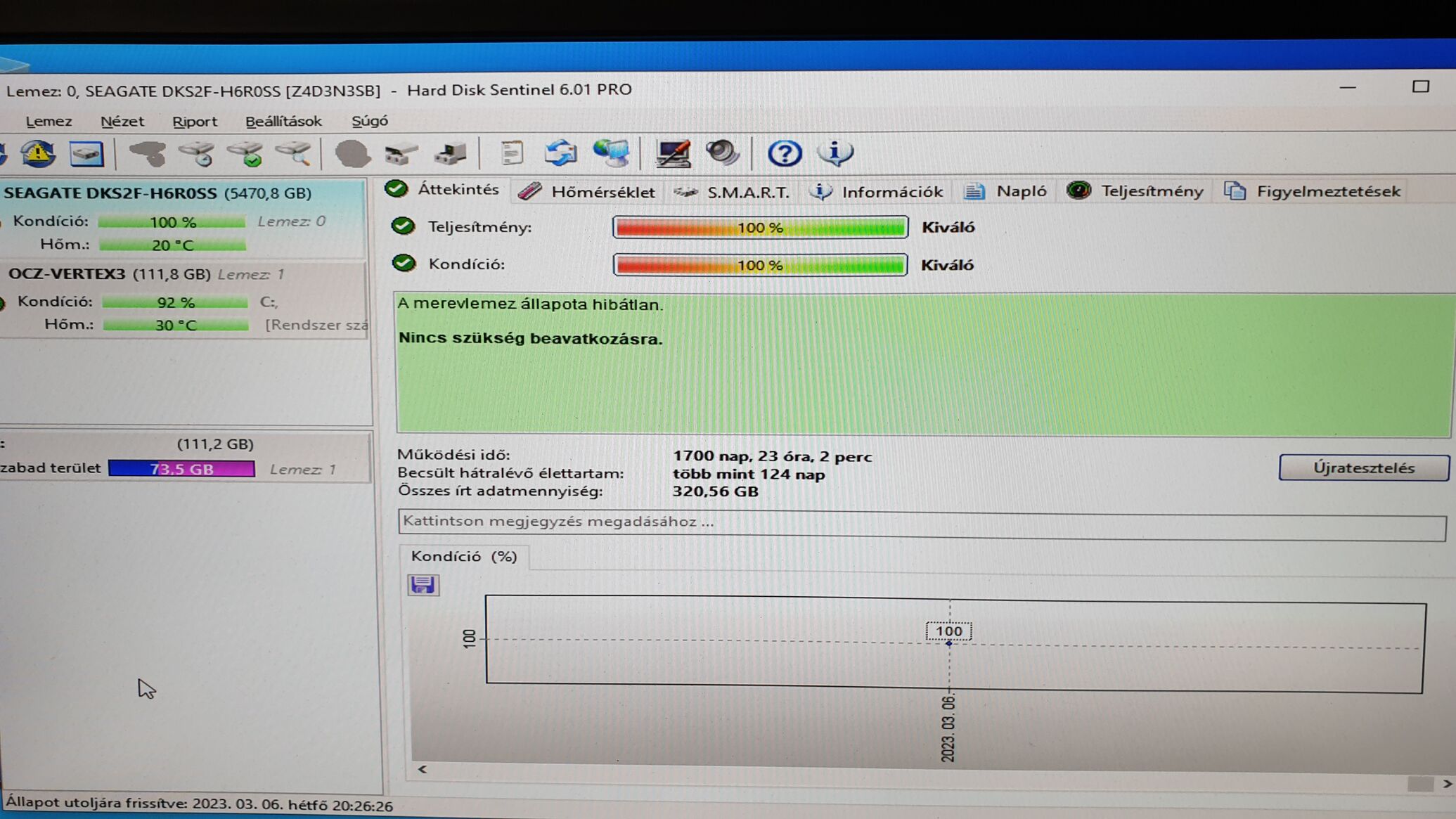Screen dimensions: 1456x819
Task: Click the graph right scroll arrow
Action: click(1446, 783)
